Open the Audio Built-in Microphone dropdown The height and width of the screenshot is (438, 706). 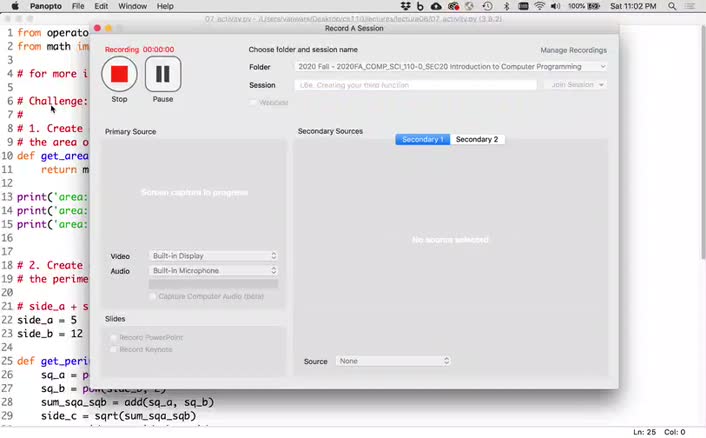[213, 271]
